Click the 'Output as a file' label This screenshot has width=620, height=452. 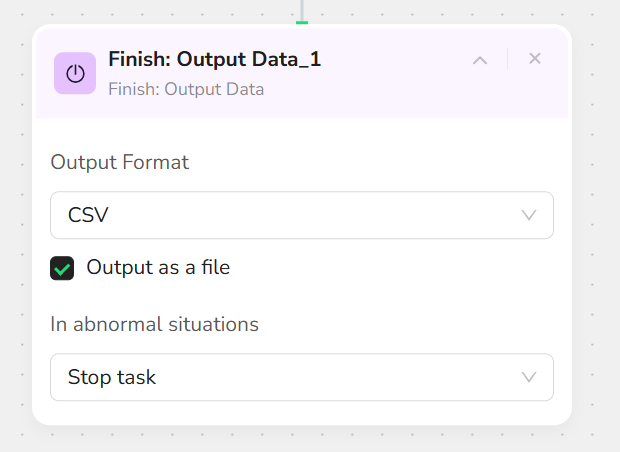point(158,267)
